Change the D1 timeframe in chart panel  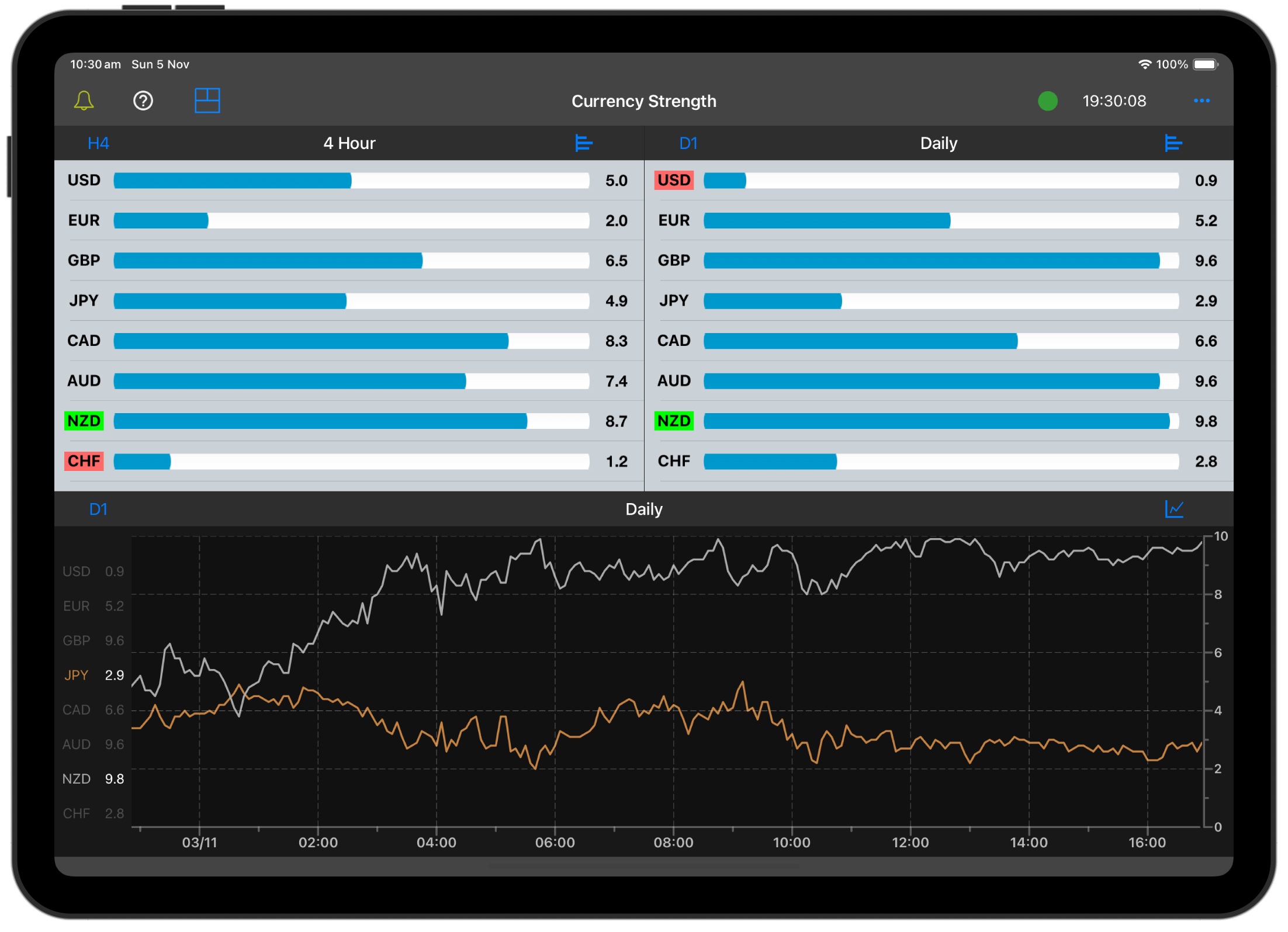[x=98, y=509]
